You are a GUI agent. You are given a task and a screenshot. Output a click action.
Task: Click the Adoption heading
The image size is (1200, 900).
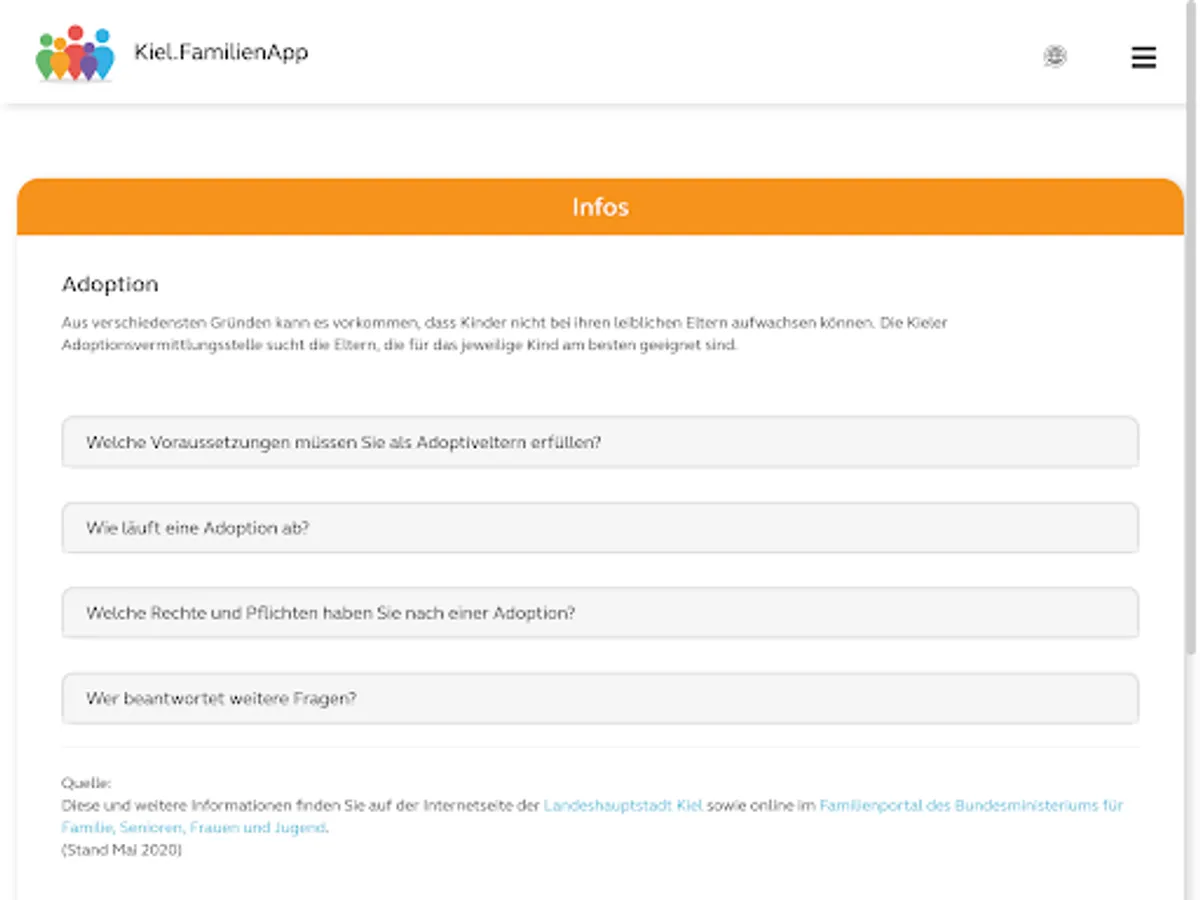pos(110,284)
